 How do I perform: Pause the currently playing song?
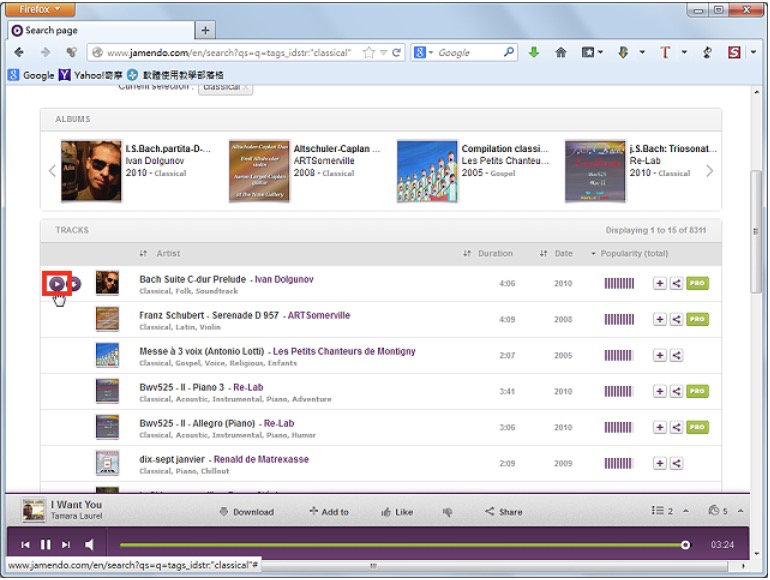tap(46, 545)
